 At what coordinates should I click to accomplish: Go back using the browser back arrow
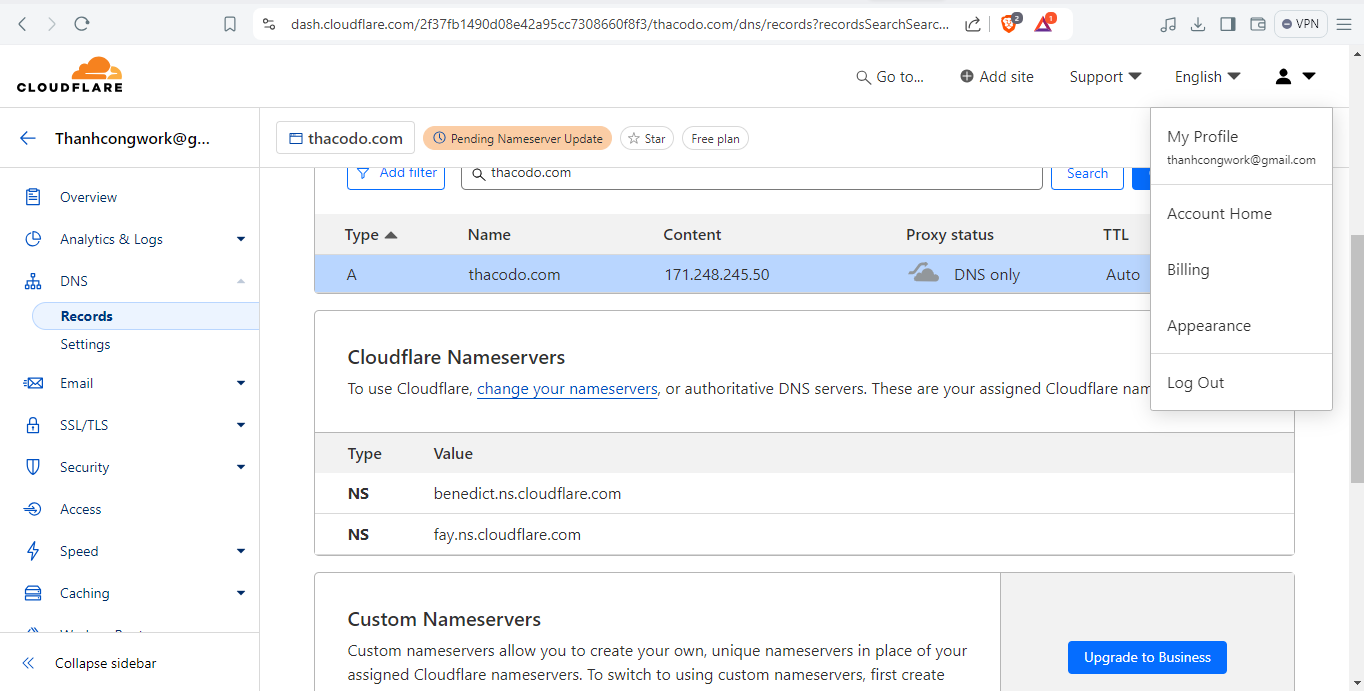(x=22, y=24)
